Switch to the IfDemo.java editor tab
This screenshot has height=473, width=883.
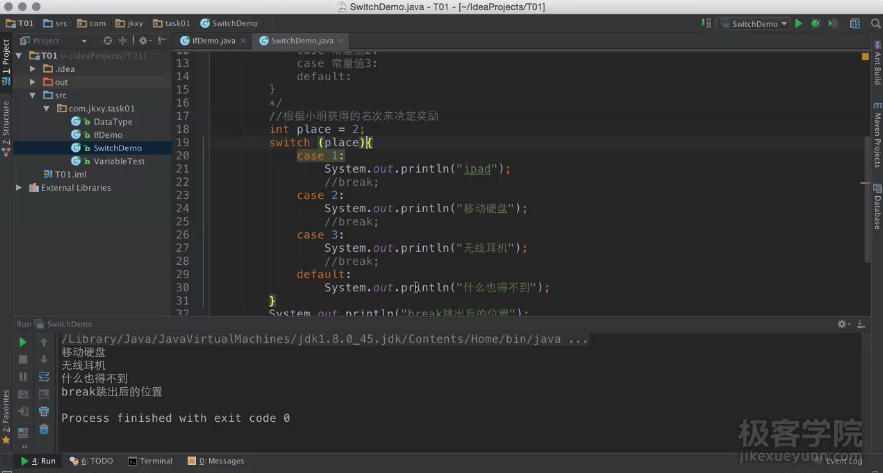(x=212, y=41)
